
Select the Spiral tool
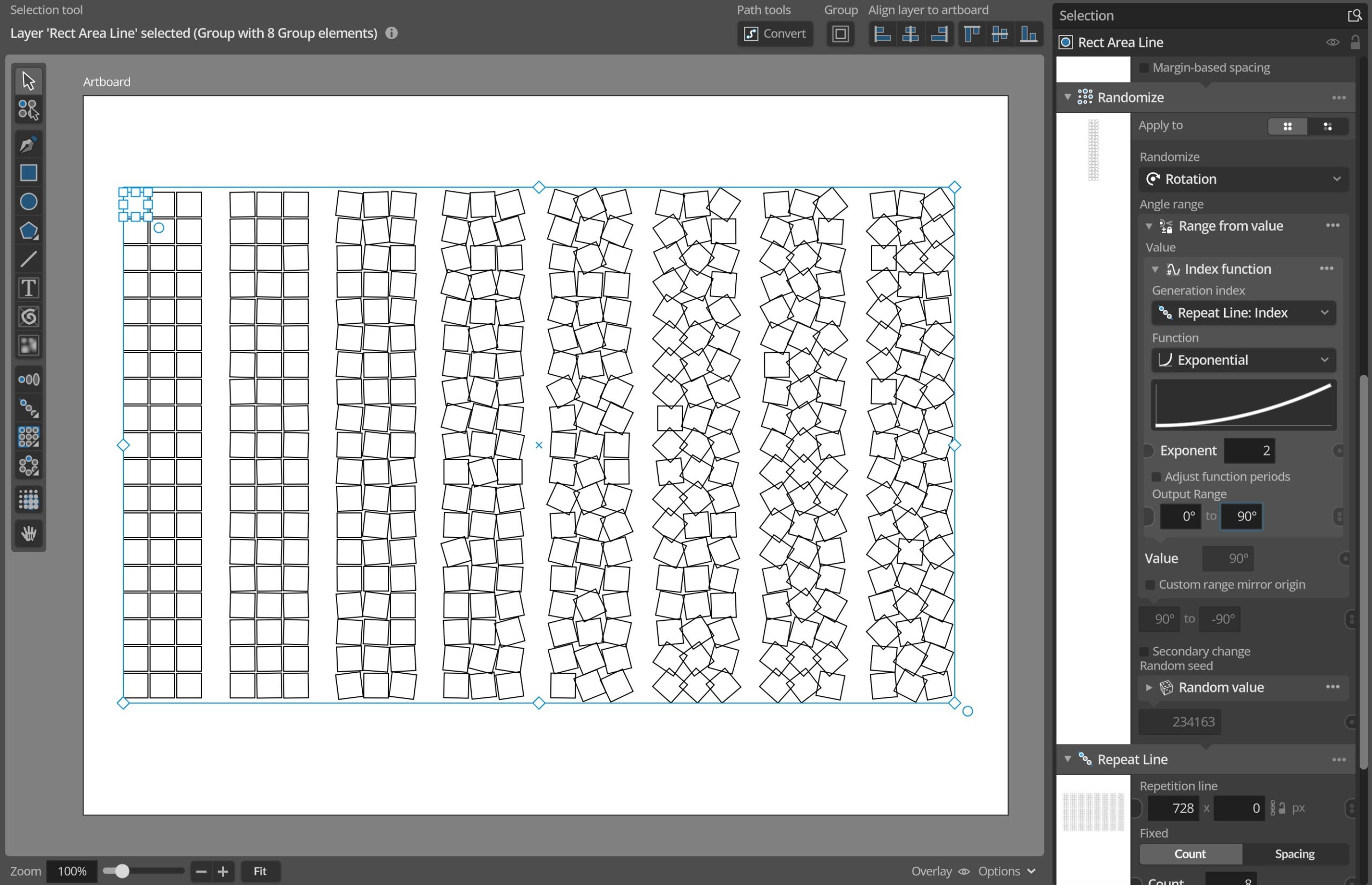tap(28, 317)
